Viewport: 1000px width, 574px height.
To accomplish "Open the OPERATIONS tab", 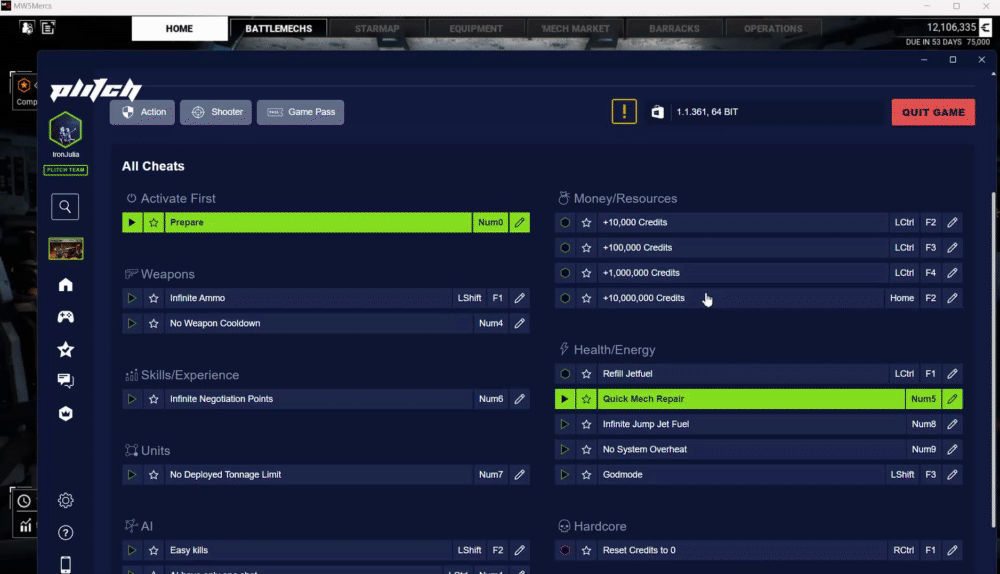I will (x=773, y=29).
